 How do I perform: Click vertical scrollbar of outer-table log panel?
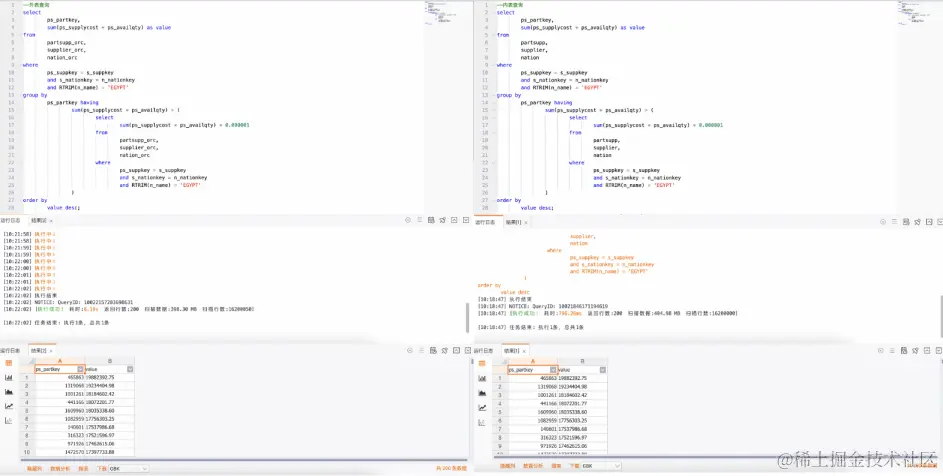click(467, 317)
